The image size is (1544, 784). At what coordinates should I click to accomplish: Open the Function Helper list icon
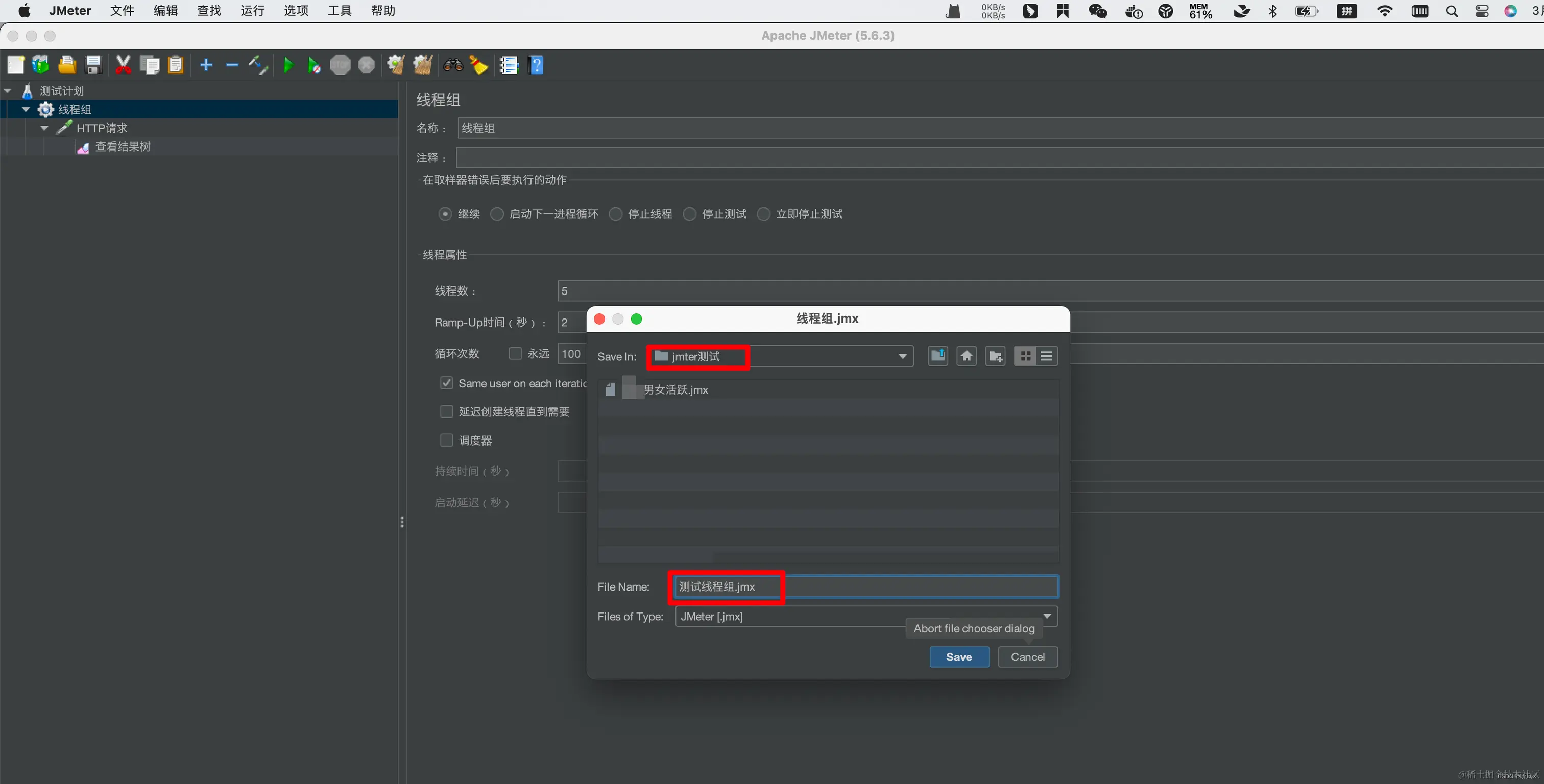pos(509,65)
